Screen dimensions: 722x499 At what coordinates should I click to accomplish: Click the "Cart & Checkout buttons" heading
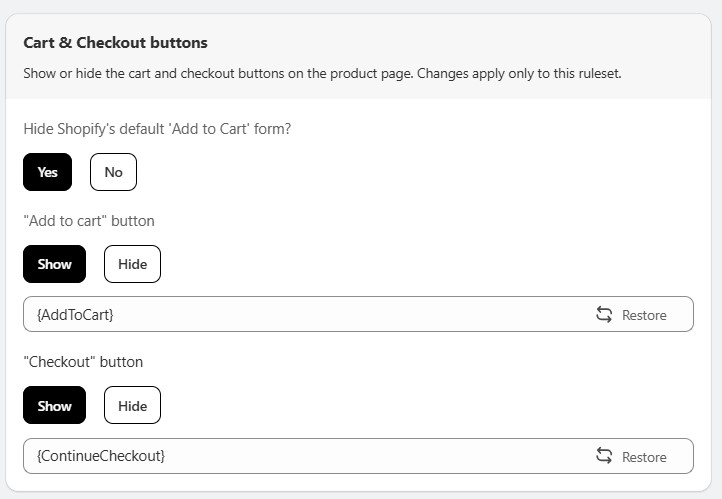coord(115,43)
